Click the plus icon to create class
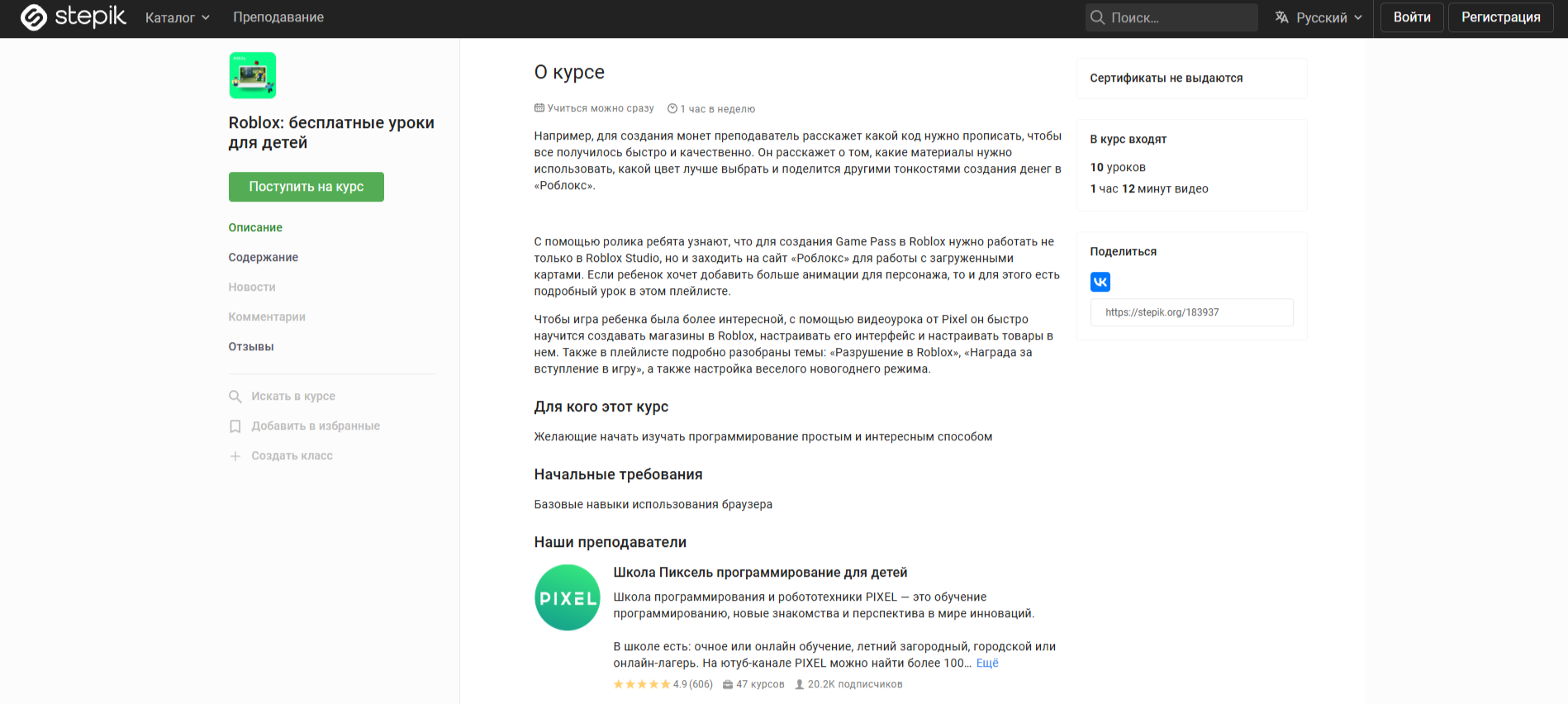Image resolution: width=1568 pixels, height=704 pixels. coord(235,456)
